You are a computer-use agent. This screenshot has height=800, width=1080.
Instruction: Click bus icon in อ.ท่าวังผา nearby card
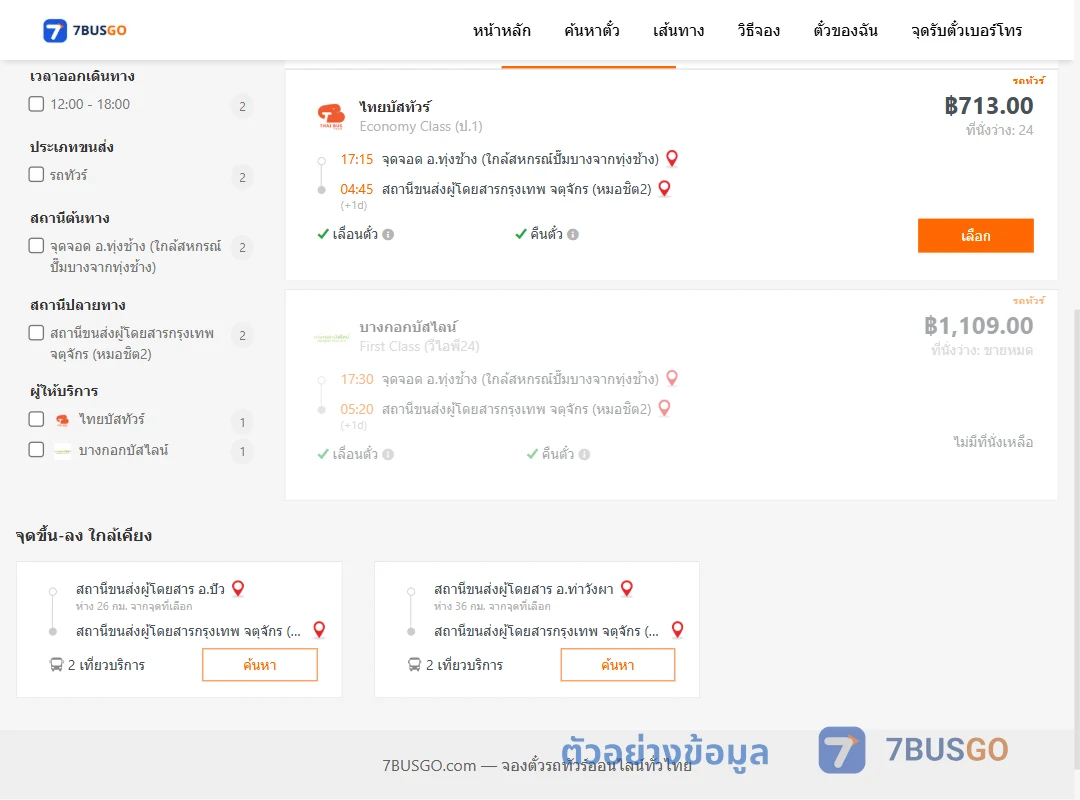(414, 665)
